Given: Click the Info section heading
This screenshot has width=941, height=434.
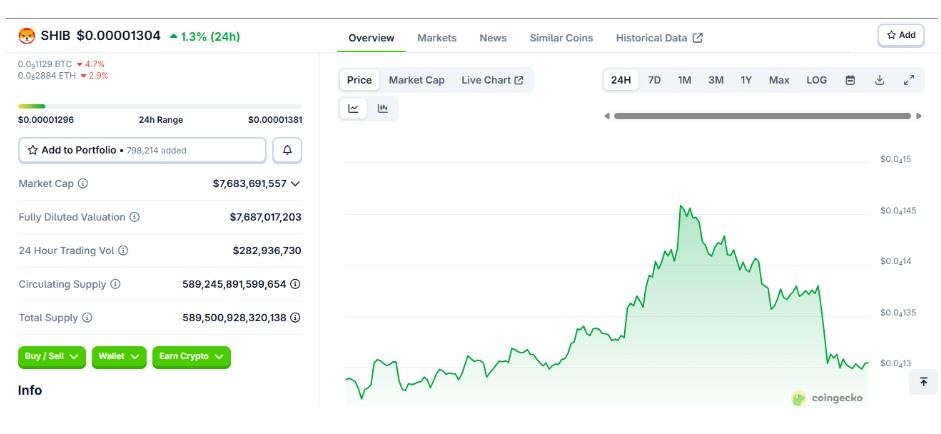Looking at the screenshot, I should (30, 390).
